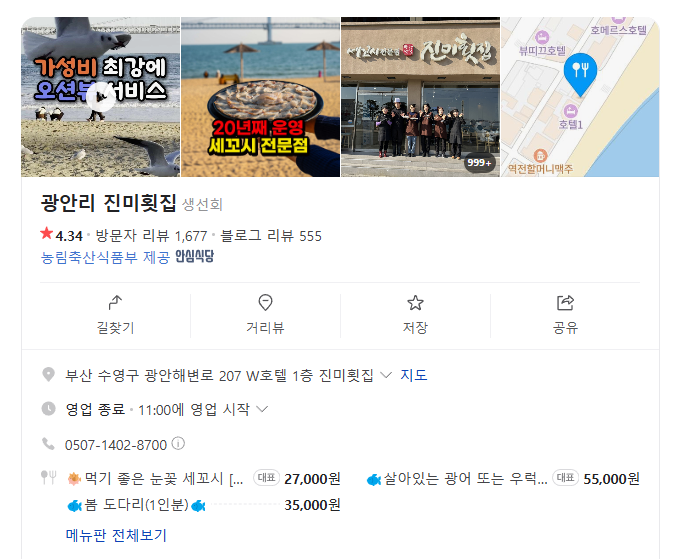Share using the 공유 icon
Viewport: 679px width, 559px height.
click(565, 303)
